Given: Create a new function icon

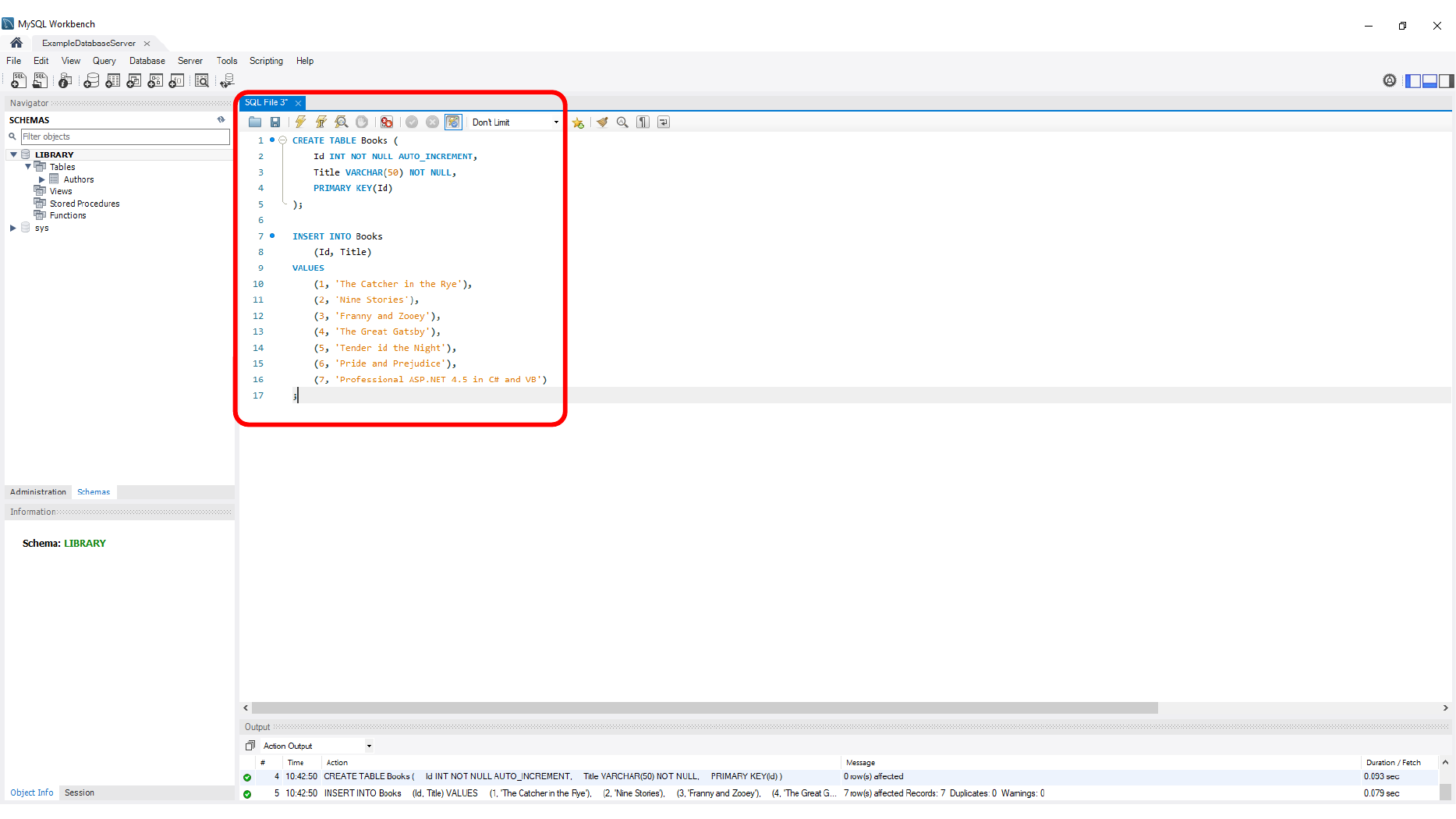Looking at the screenshot, I should 177,80.
